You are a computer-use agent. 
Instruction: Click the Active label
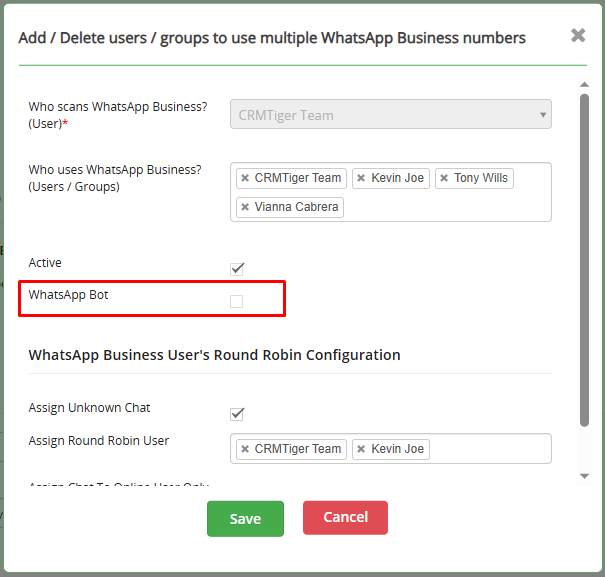[45, 263]
